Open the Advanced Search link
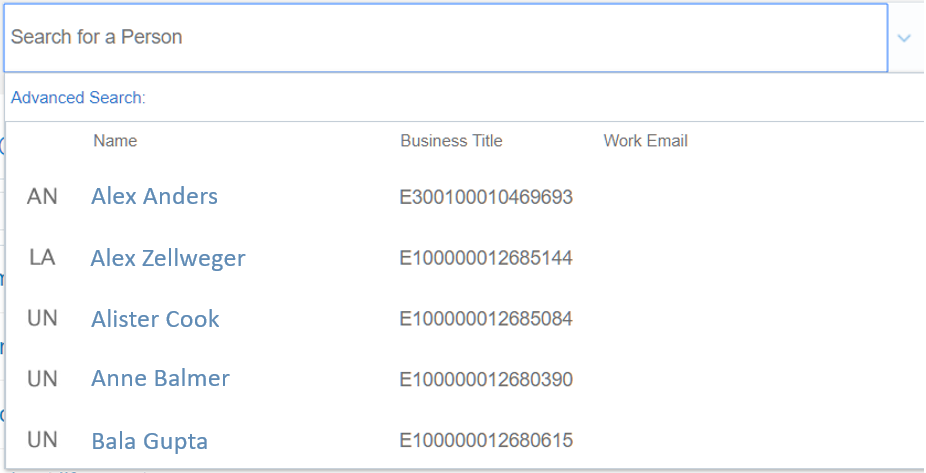The width and height of the screenshot is (926, 473). (x=78, y=98)
